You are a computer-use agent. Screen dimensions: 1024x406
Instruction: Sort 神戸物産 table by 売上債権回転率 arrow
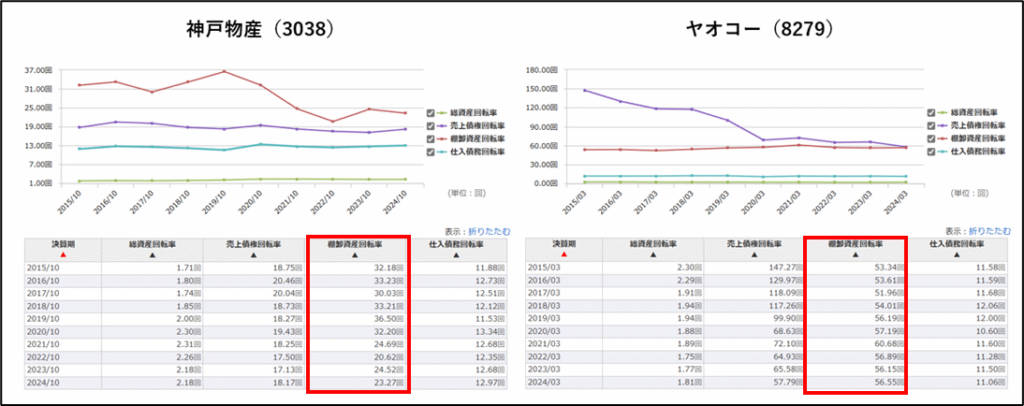pos(254,256)
